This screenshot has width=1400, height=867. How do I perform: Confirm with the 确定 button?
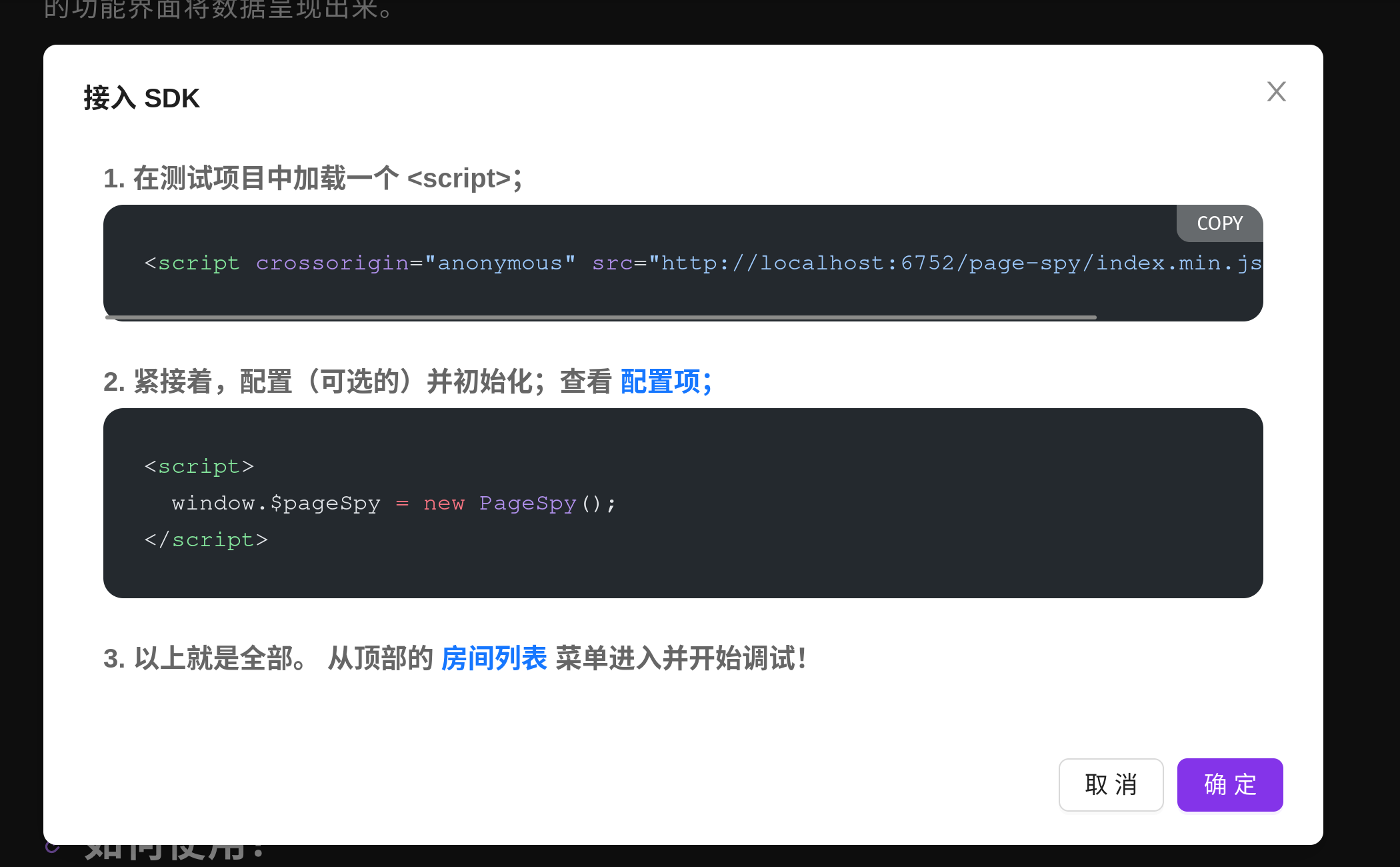click(1230, 785)
